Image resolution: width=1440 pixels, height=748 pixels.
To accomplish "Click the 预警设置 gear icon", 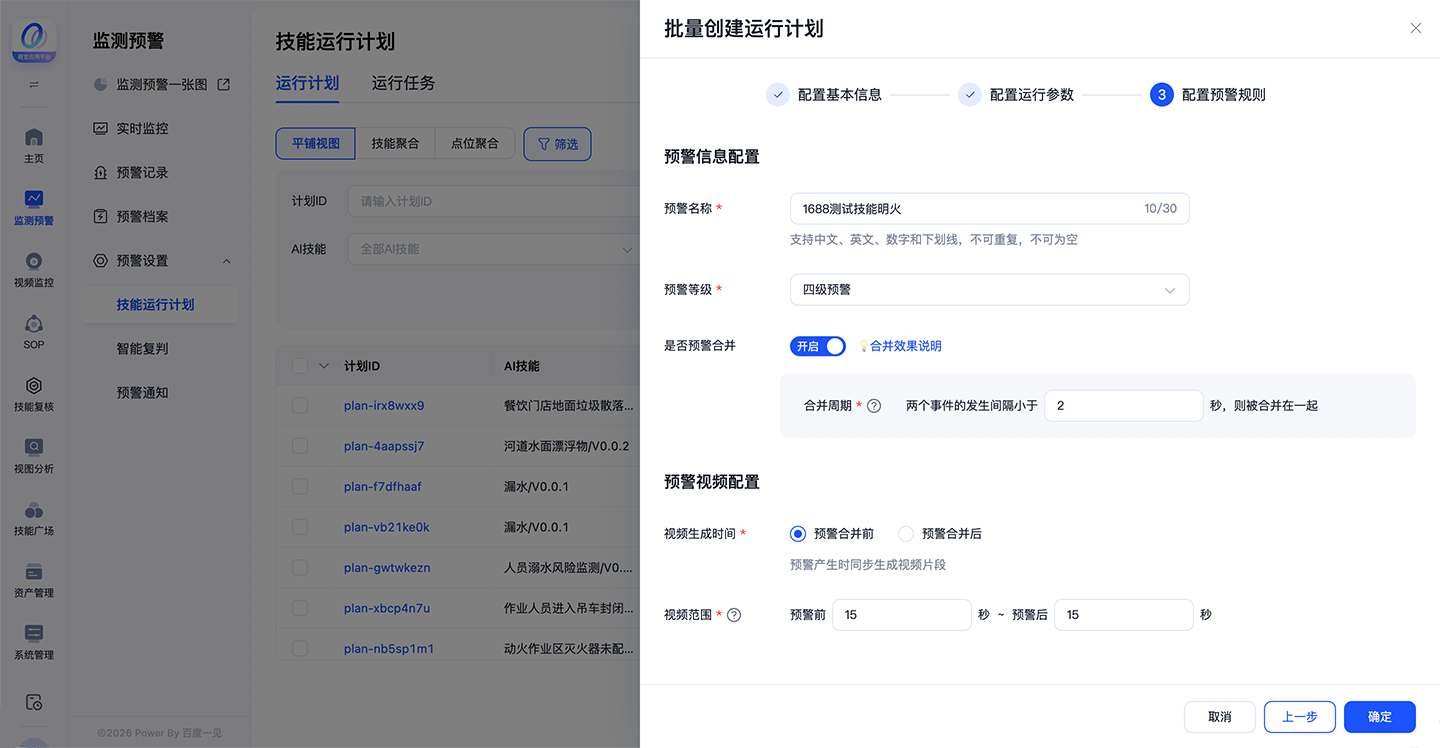I will click(100, 261).
